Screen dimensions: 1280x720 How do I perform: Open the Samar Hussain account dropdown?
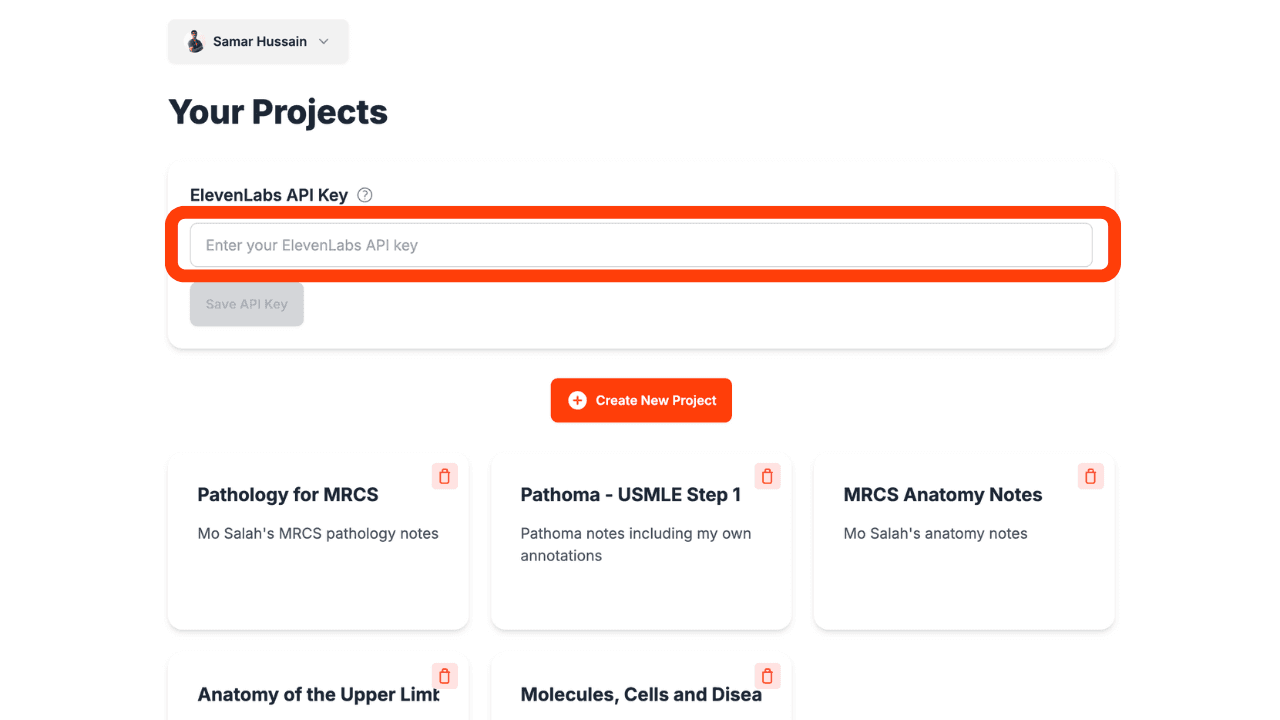click(x=258, y=42)
